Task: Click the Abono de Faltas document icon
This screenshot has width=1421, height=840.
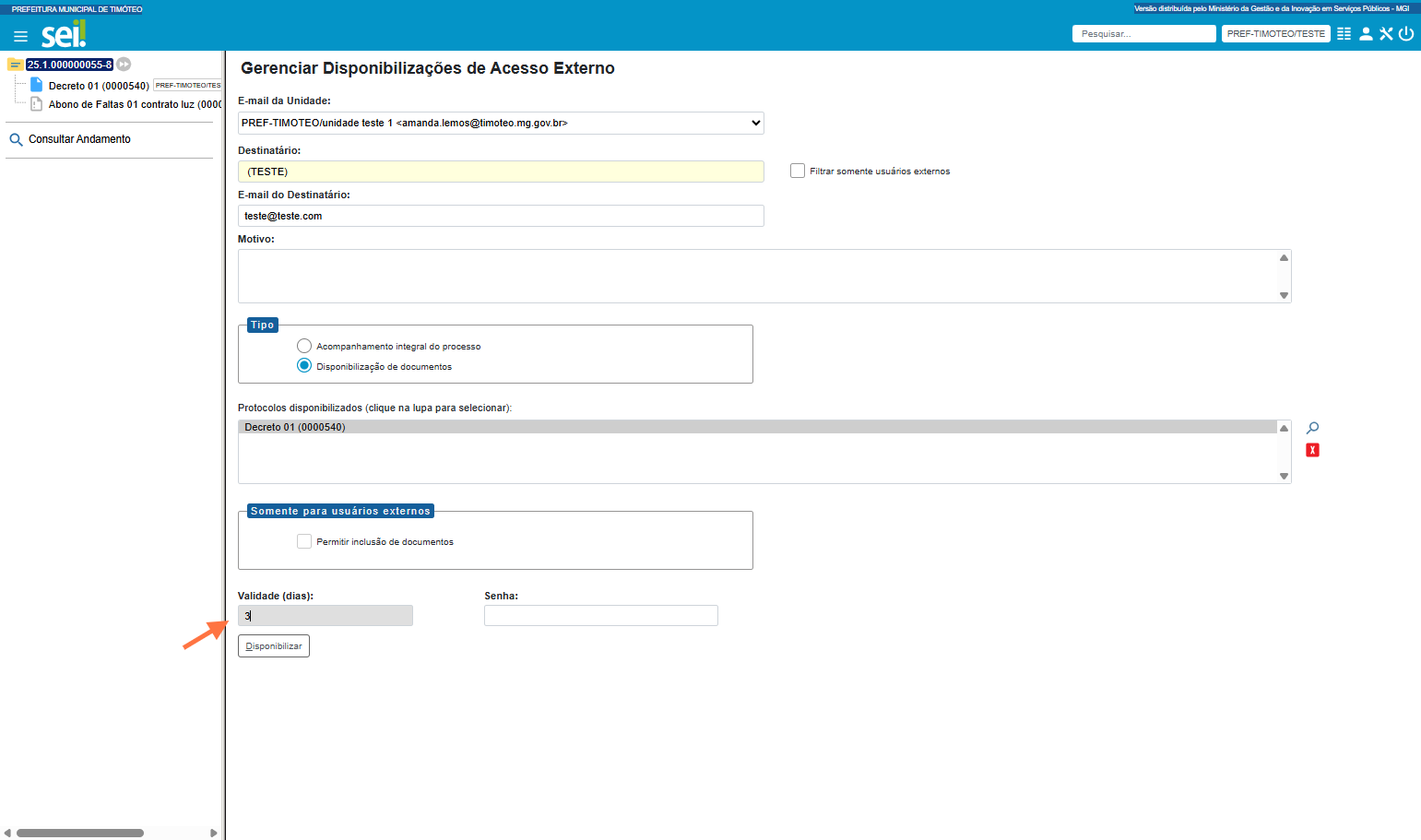Action: pos(37,104)
